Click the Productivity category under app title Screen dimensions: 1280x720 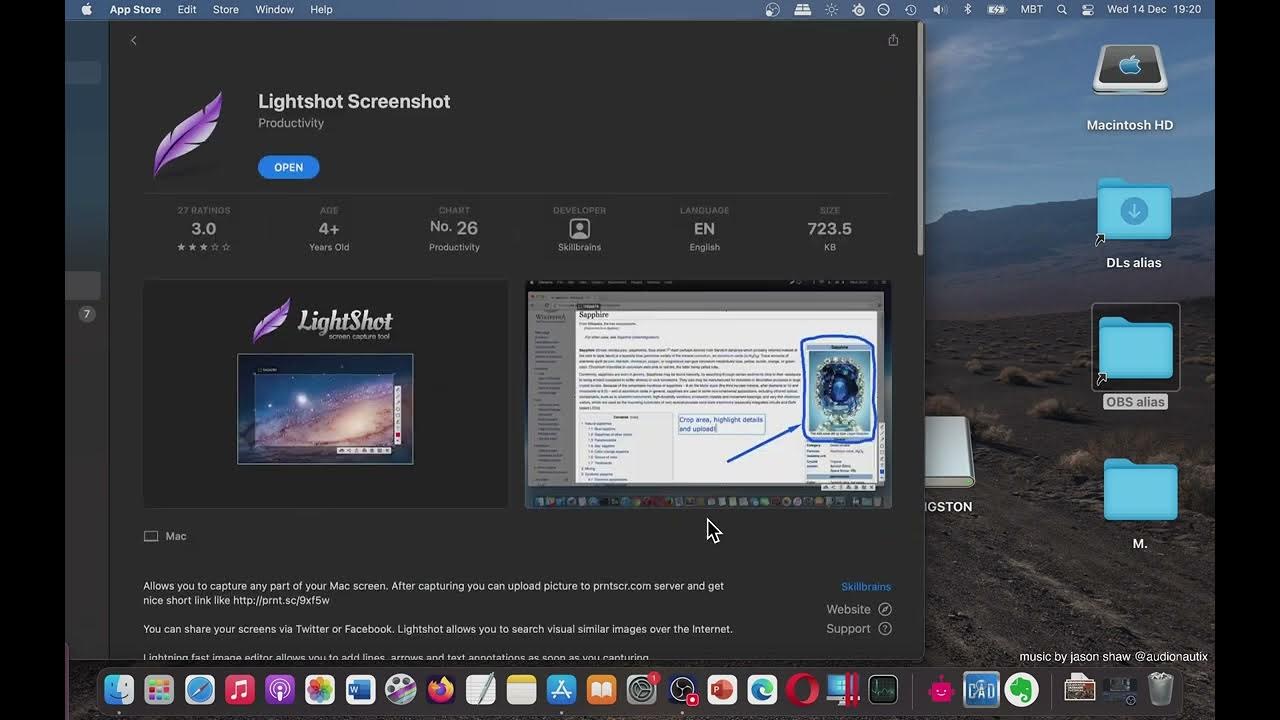(291, 123)
